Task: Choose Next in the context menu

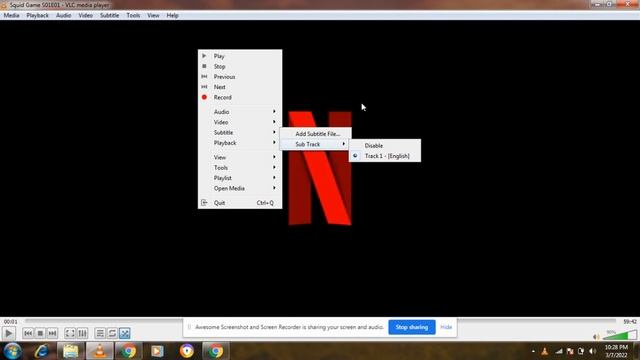Action: click(x=240, y=87)
